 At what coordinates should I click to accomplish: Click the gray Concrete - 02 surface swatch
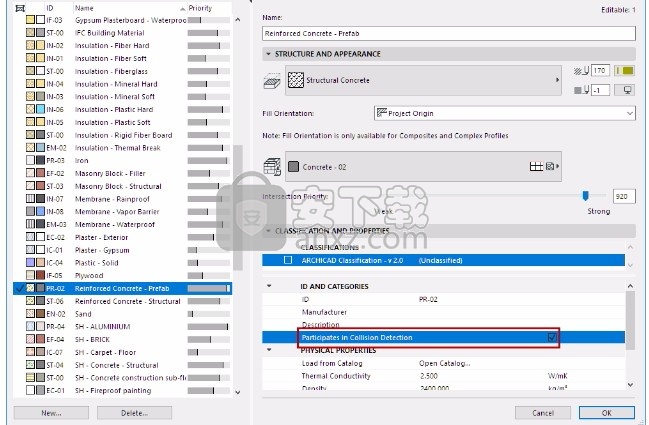[293, 167]
